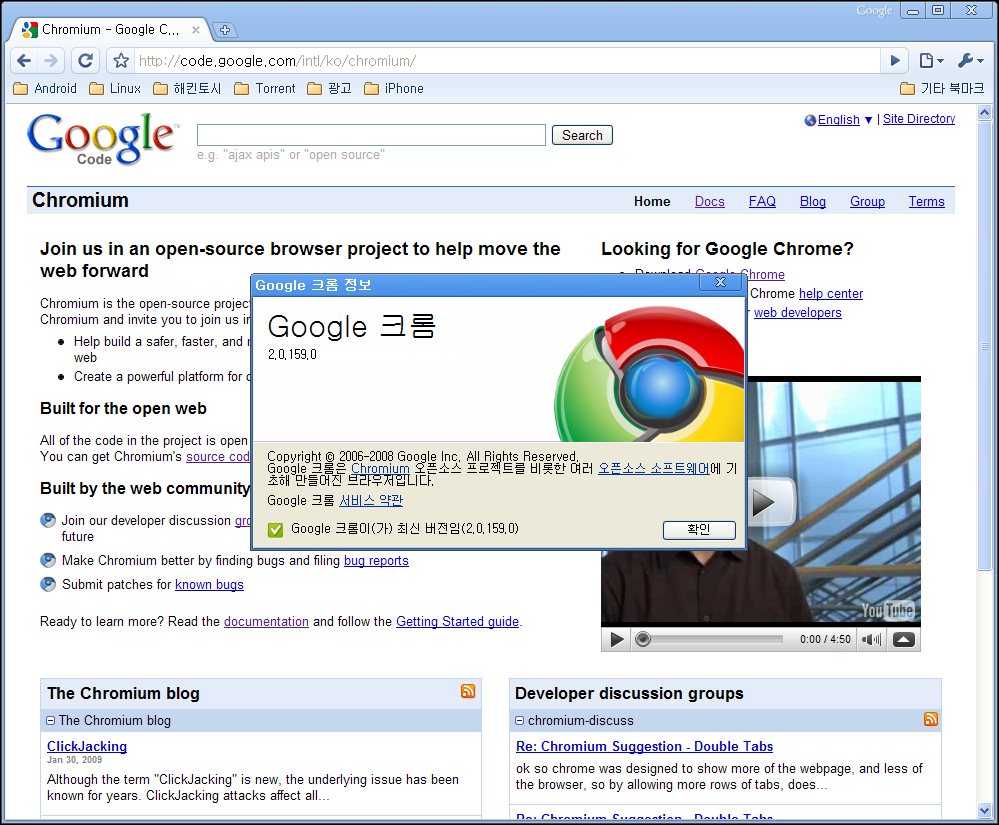Open the Linux bookmark folder
This screenshot has height=825, width=999.
tap(115, 89)
